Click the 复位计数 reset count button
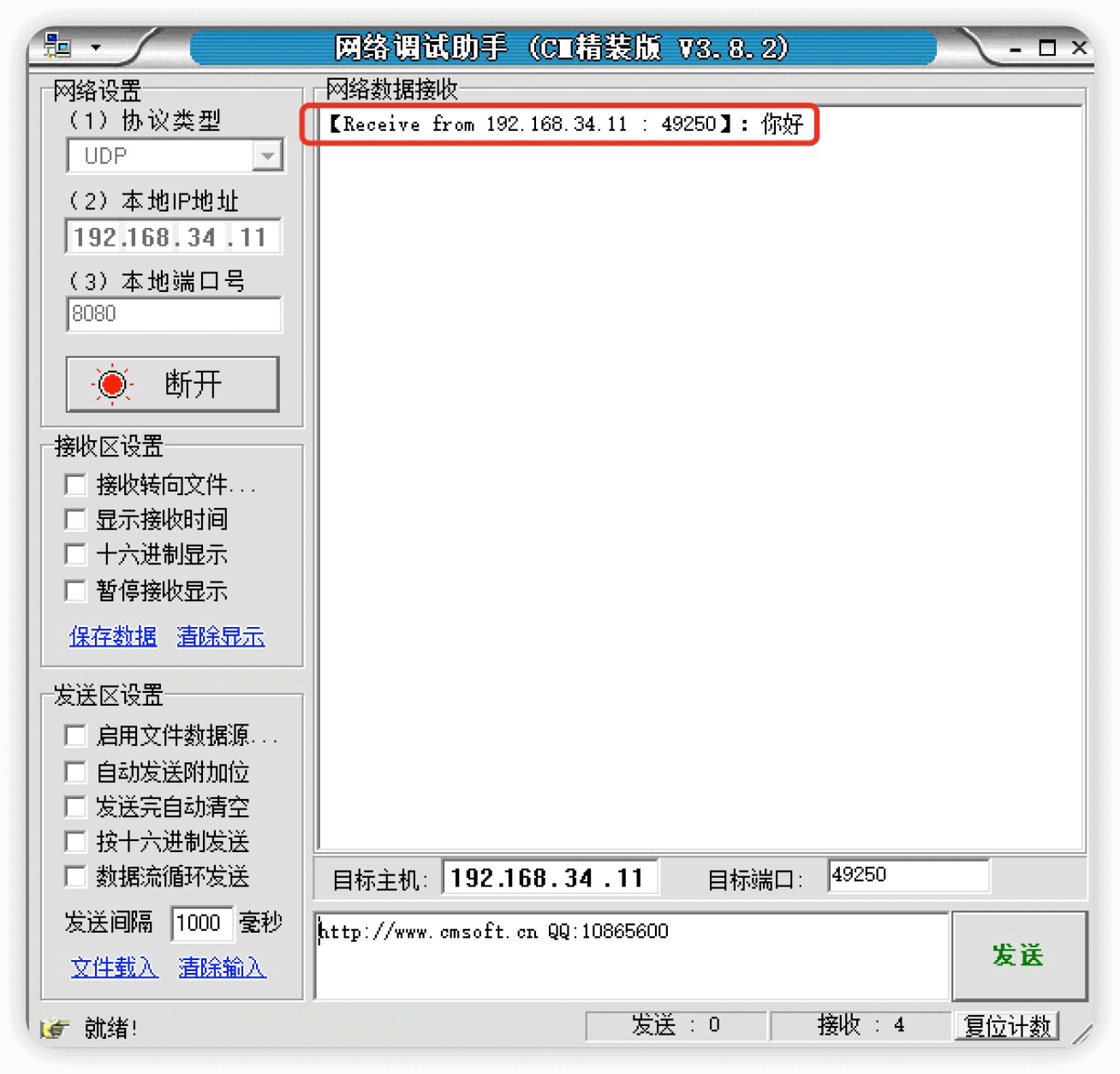 pos(1007,1026)
